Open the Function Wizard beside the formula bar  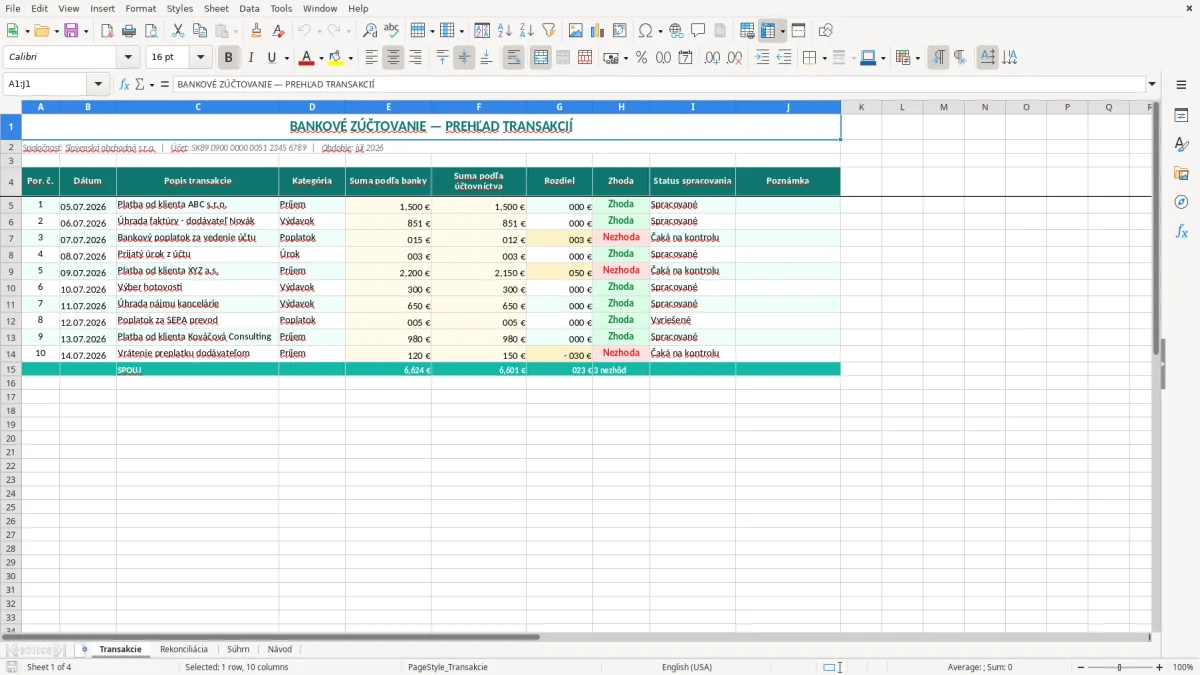(x=125, y=84)
